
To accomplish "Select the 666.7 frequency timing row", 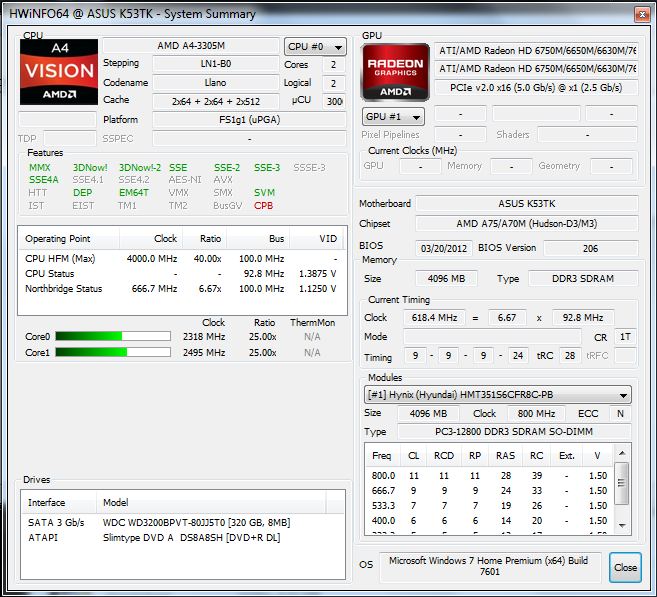I will [x=489, y=491].
